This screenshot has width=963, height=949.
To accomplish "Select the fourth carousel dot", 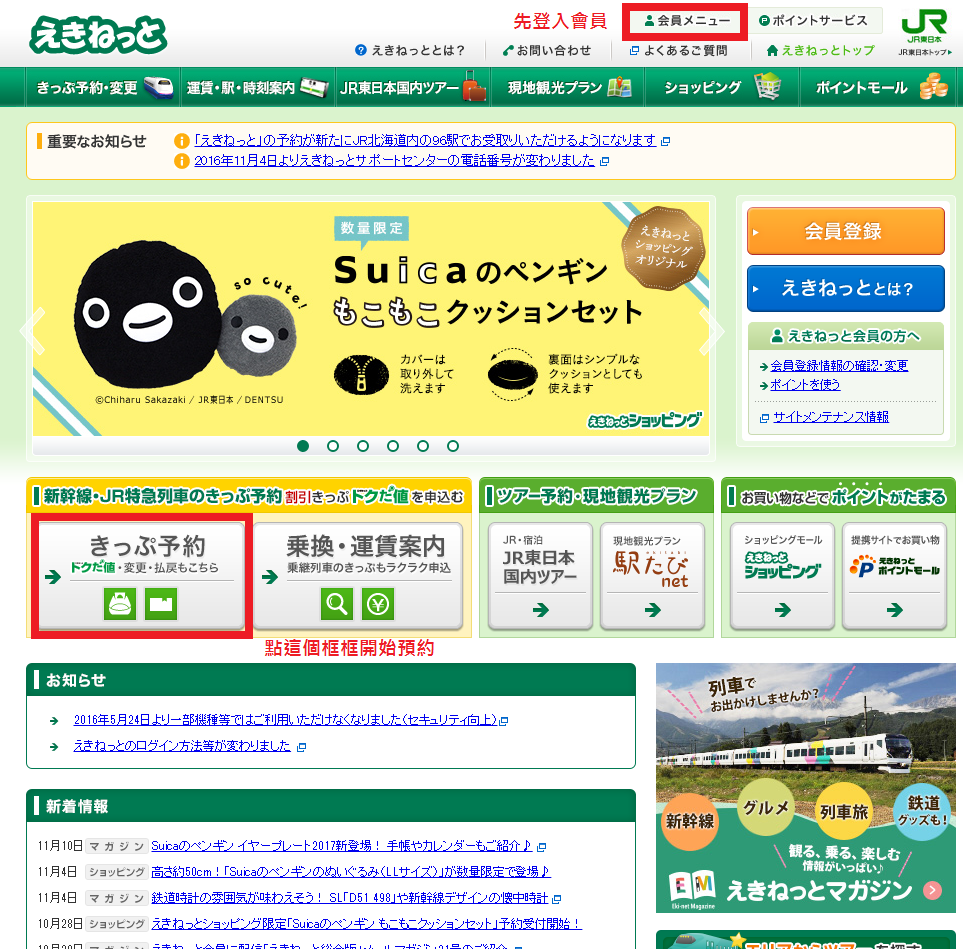I will click(393, 446).
